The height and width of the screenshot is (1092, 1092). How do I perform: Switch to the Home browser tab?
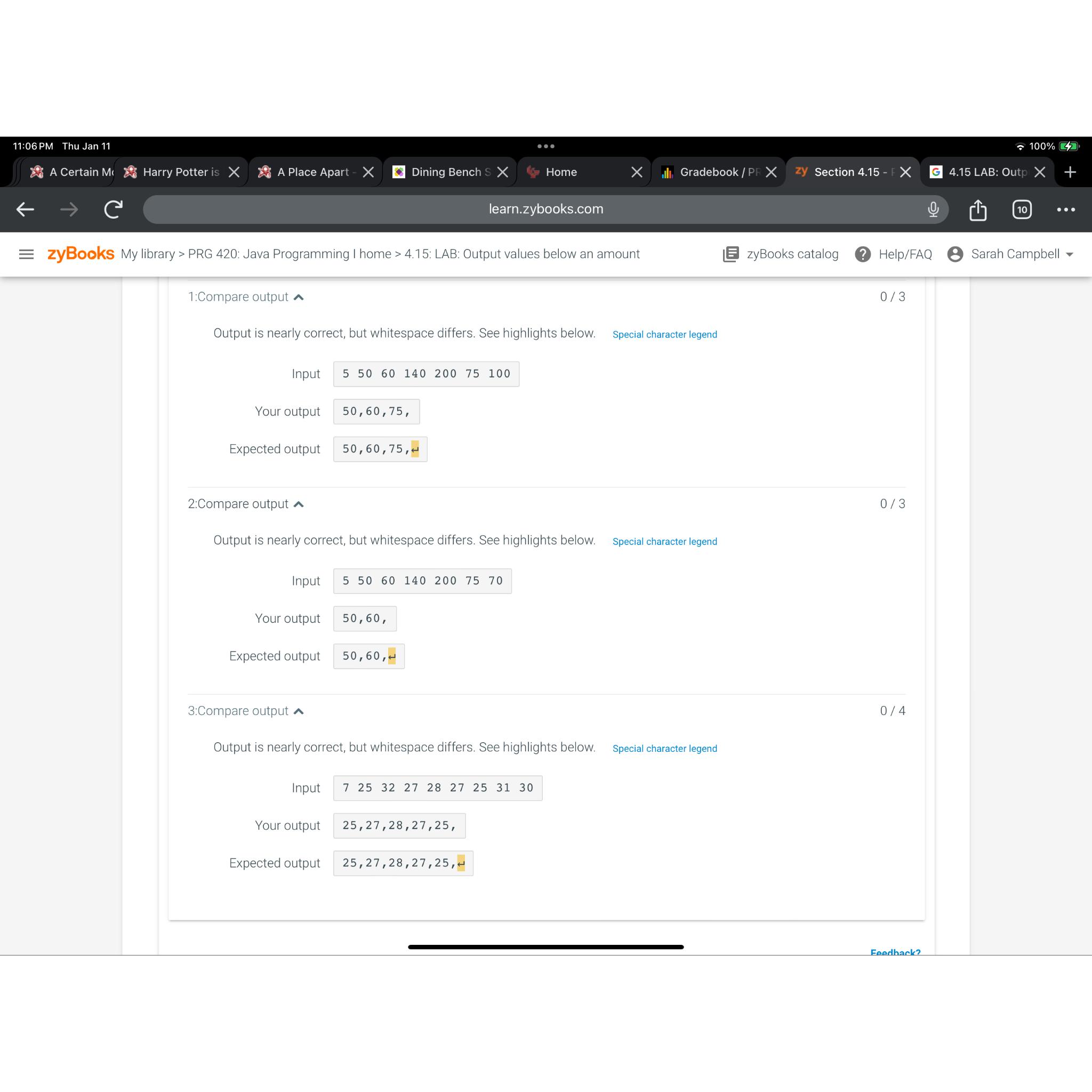click(x=562, y=172)
